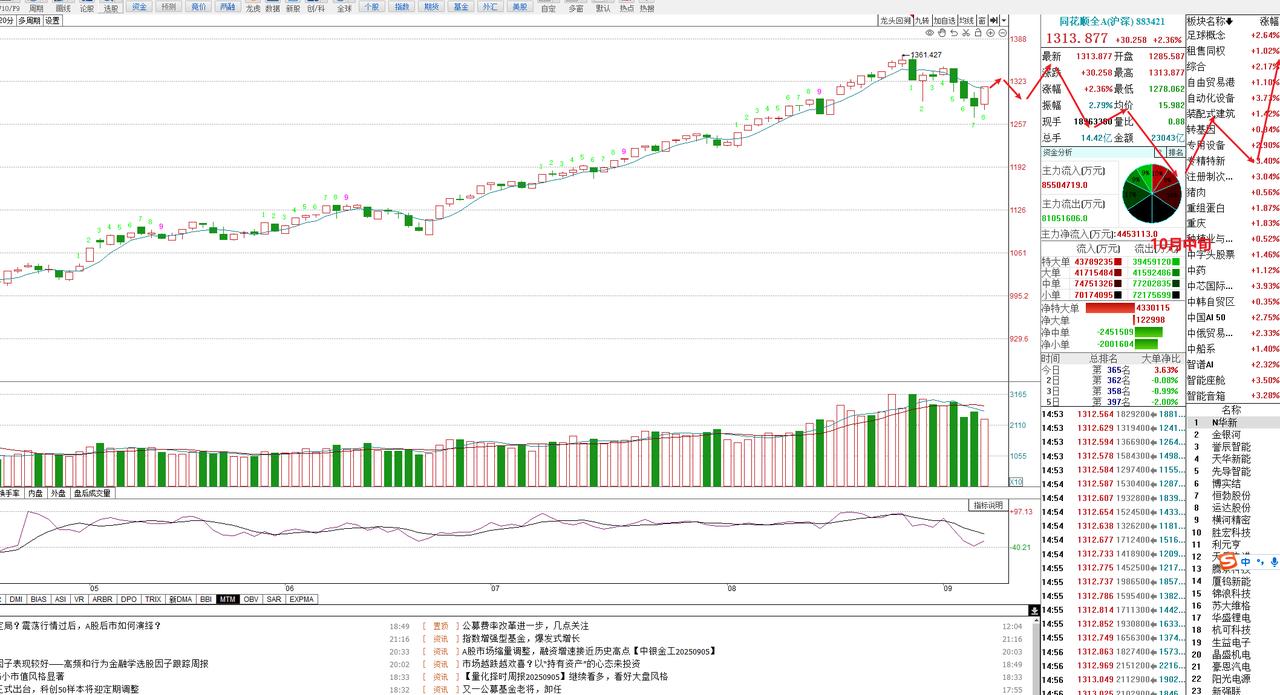
Task: Open news 指数增强型基金，爆发式增长
Action: click(520, 638)
